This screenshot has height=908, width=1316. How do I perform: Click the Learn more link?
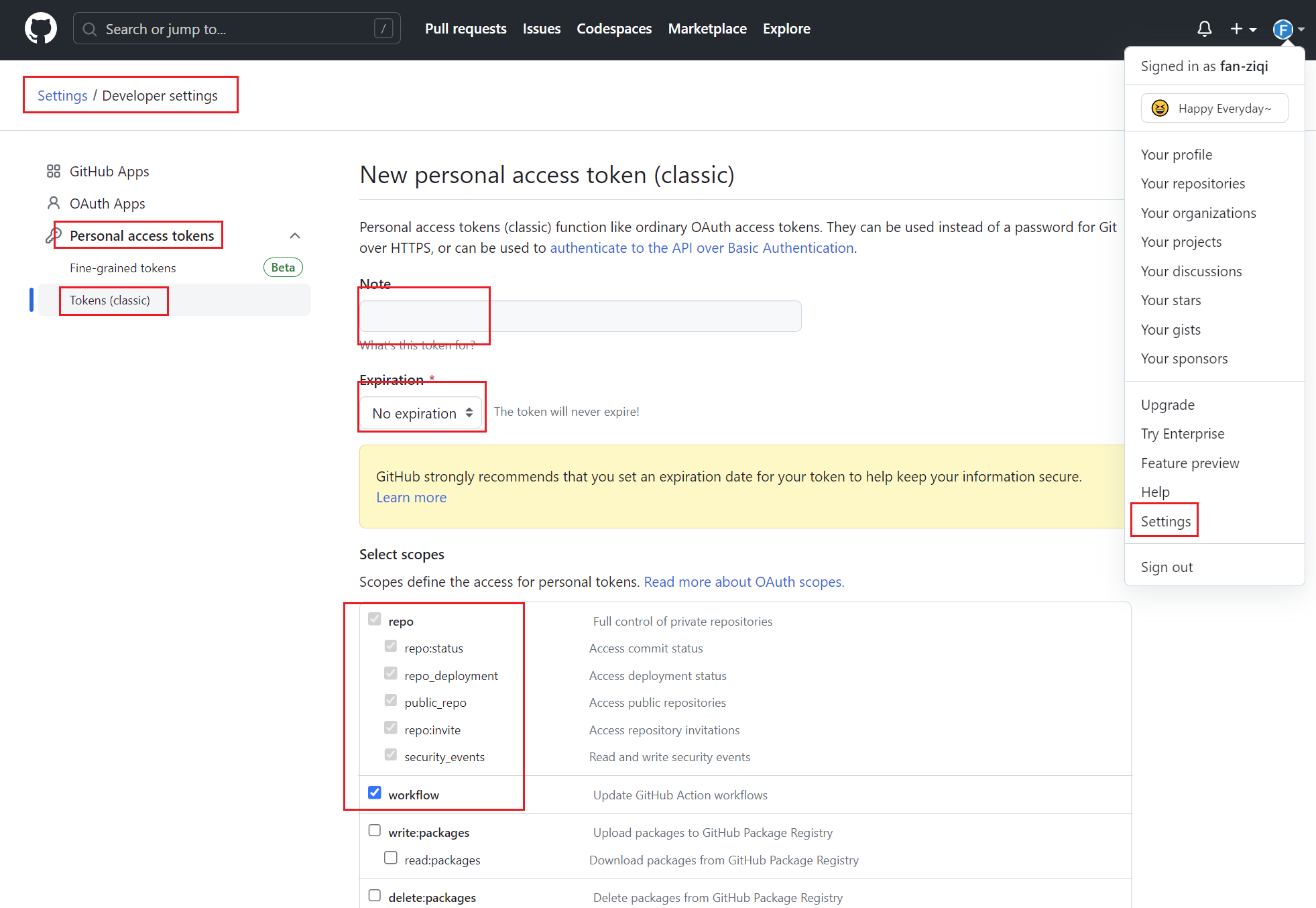coord(411,498)
